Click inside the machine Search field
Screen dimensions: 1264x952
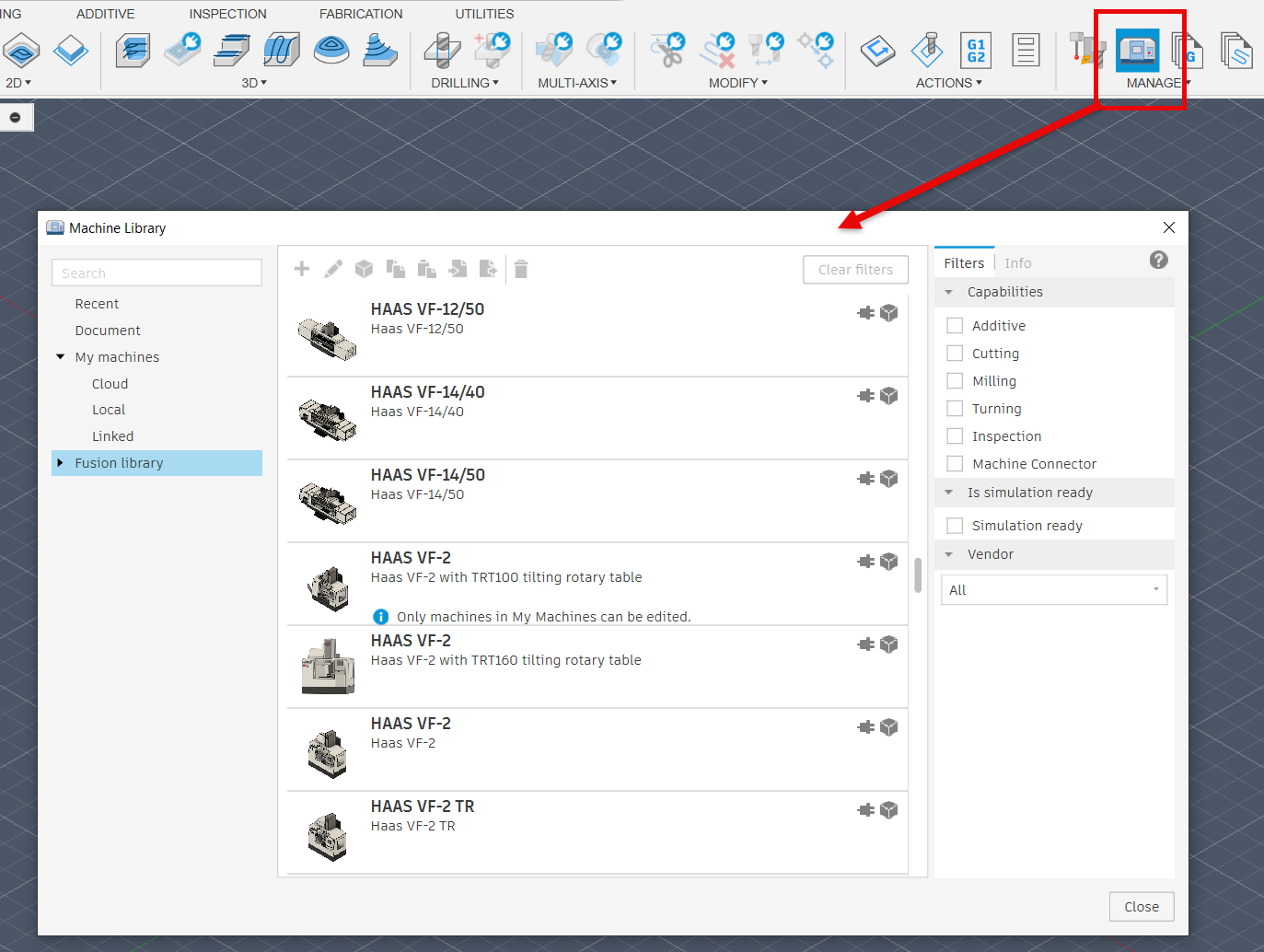pyautogui.click(x=157, y=273)
